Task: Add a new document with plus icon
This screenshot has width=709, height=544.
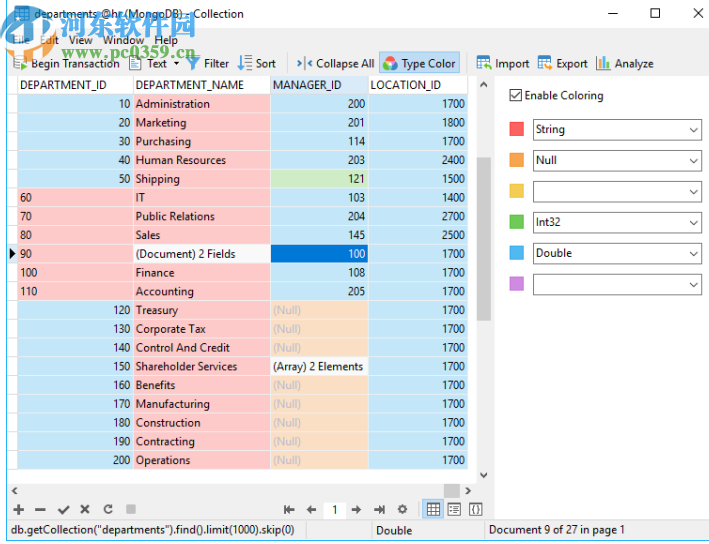Action: pos(19,510)
